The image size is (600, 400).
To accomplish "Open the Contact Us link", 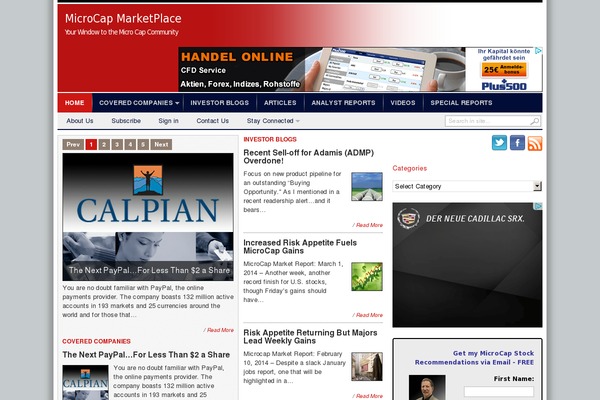I will click(x=212, y=121).
